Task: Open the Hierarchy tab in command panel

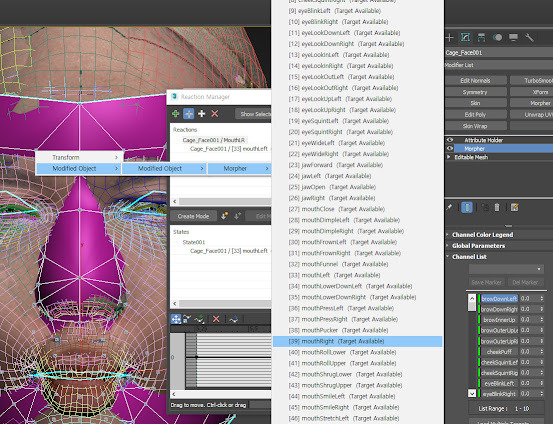Action: click(481, 37)
